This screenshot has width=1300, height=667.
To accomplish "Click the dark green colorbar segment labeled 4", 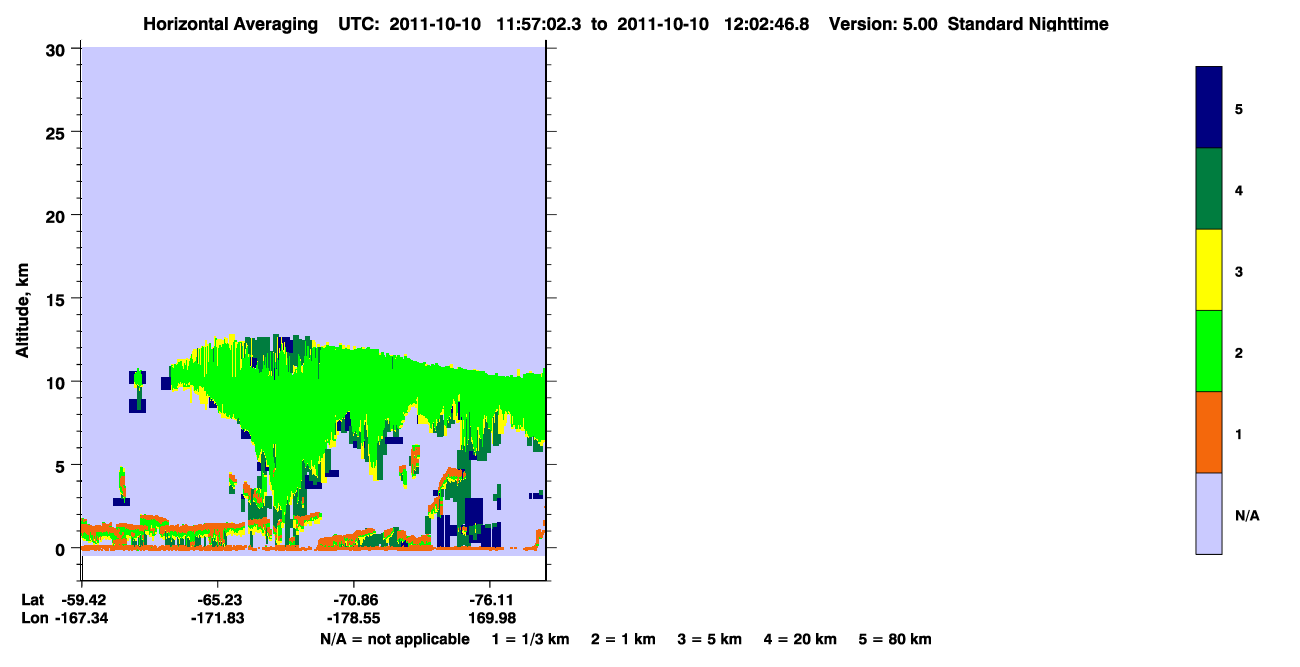I will point(1208,189).
